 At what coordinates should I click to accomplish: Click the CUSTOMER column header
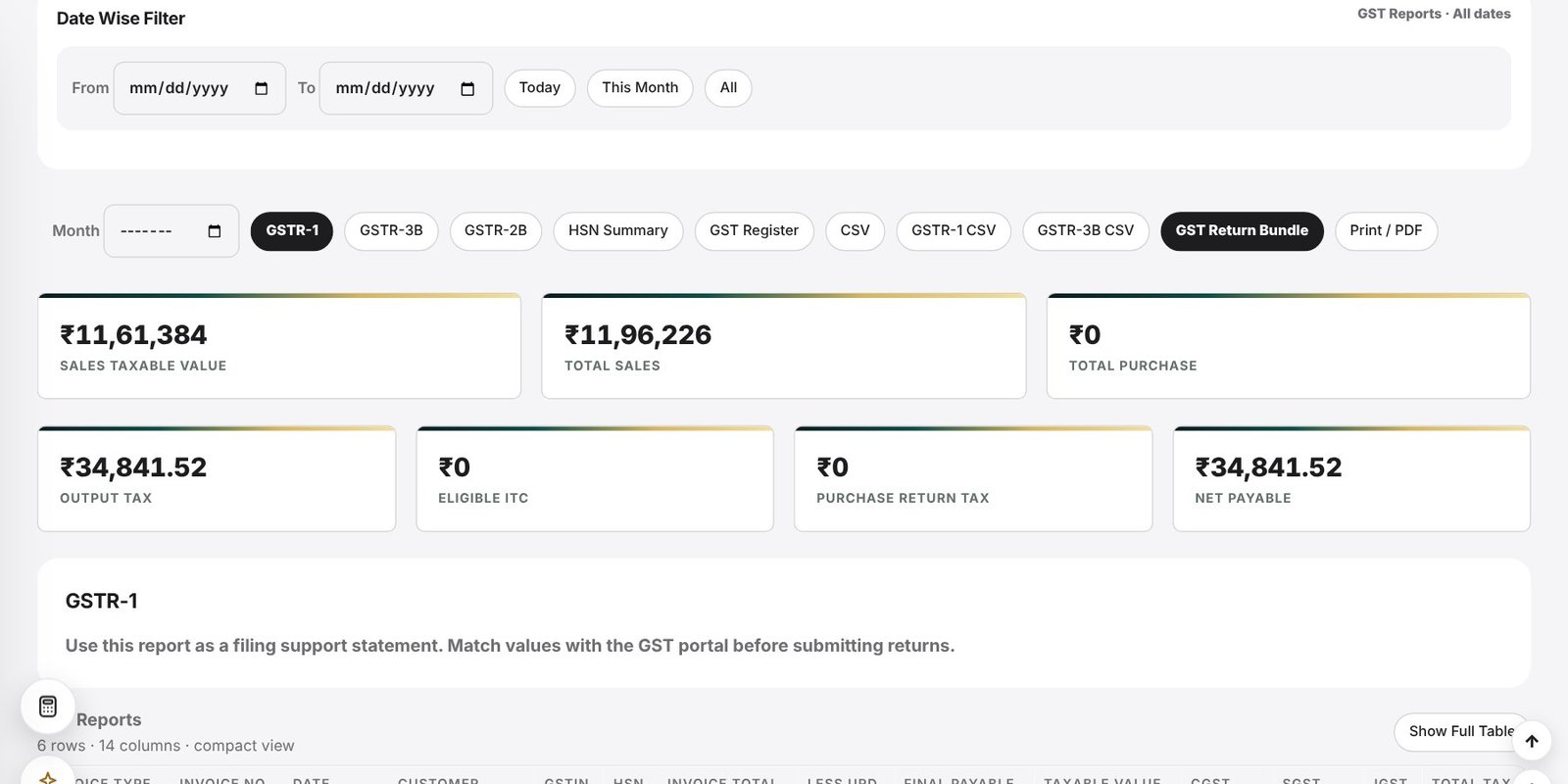(438, 780)
